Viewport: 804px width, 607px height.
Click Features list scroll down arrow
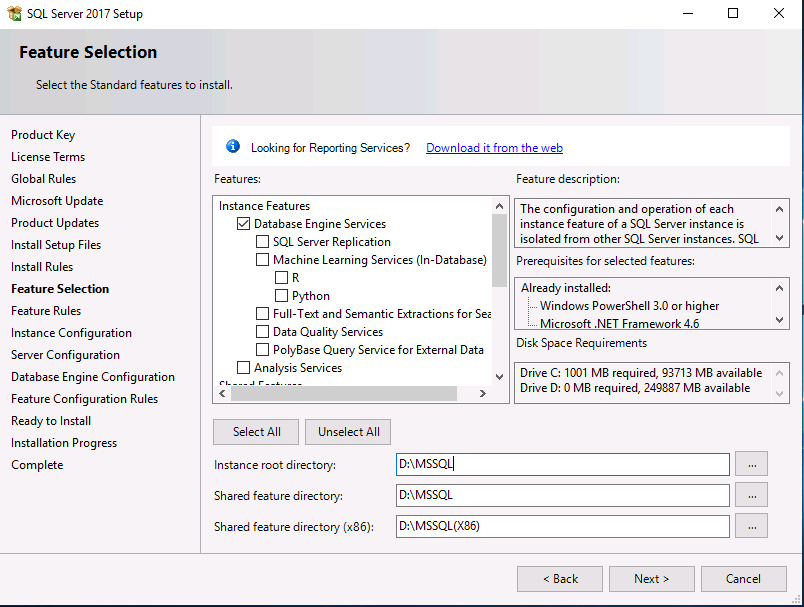click(499, 377)
